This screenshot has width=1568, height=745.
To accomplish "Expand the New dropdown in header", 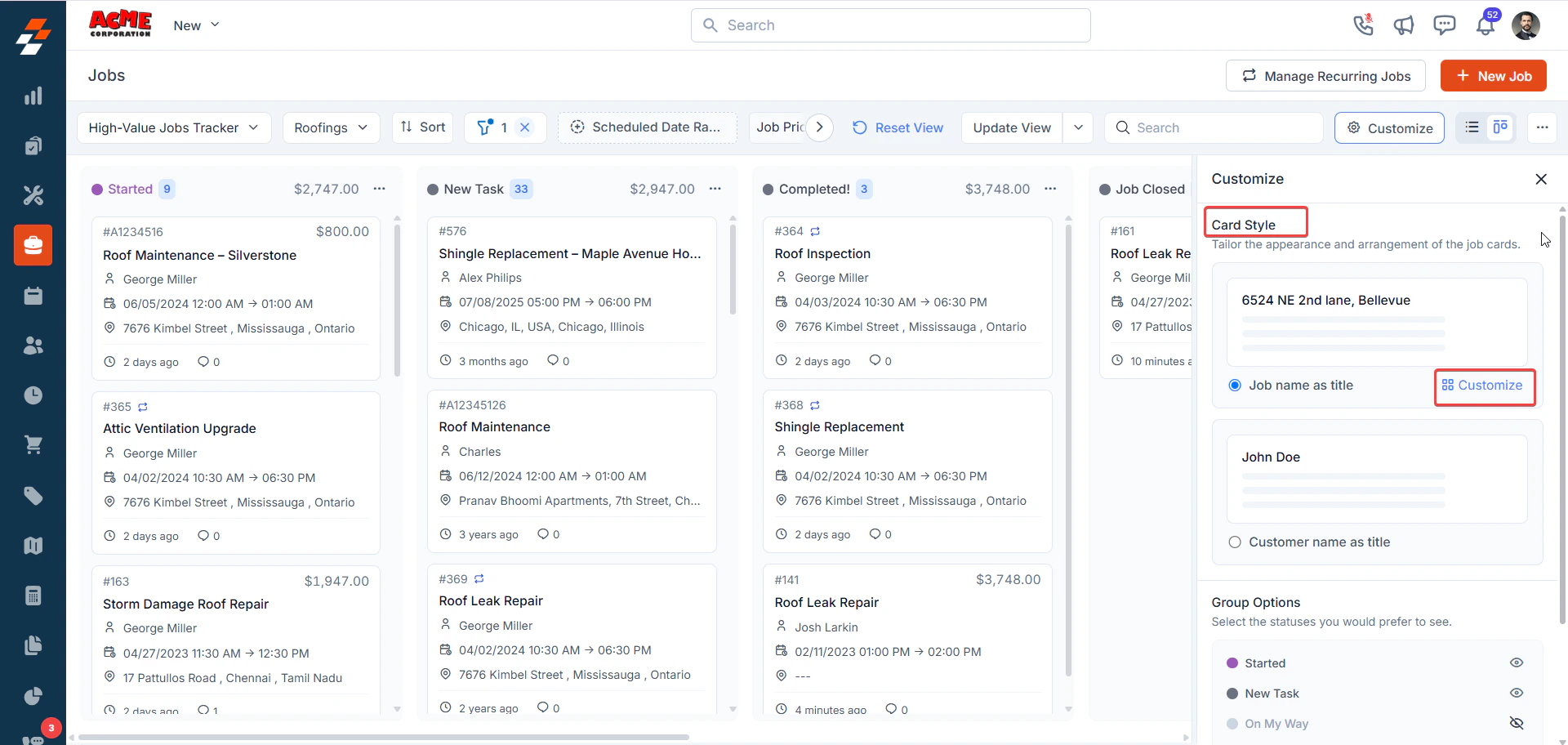I will click(x=197, y=25).
